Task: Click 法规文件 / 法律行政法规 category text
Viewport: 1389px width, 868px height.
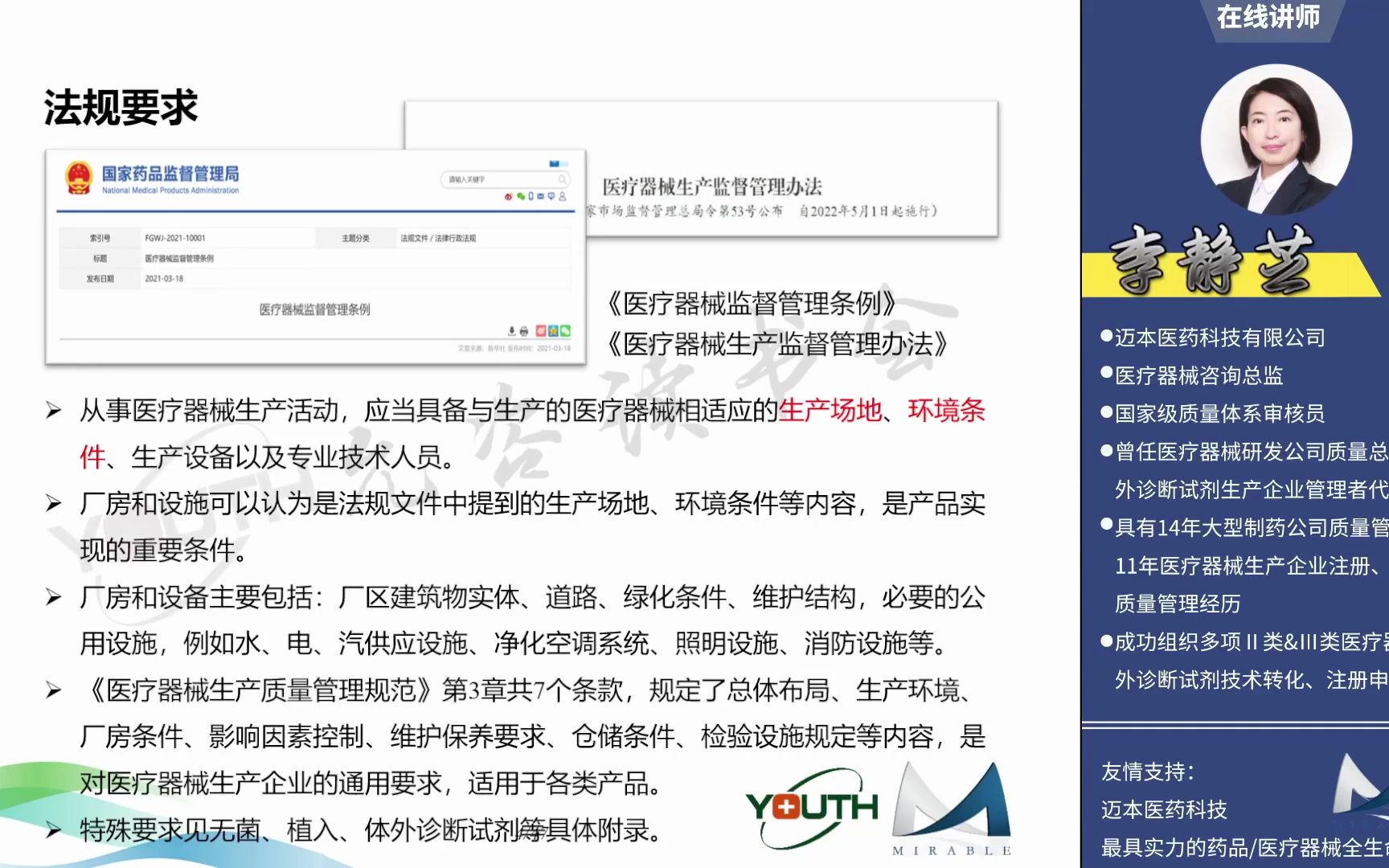Action: (438, 239)
